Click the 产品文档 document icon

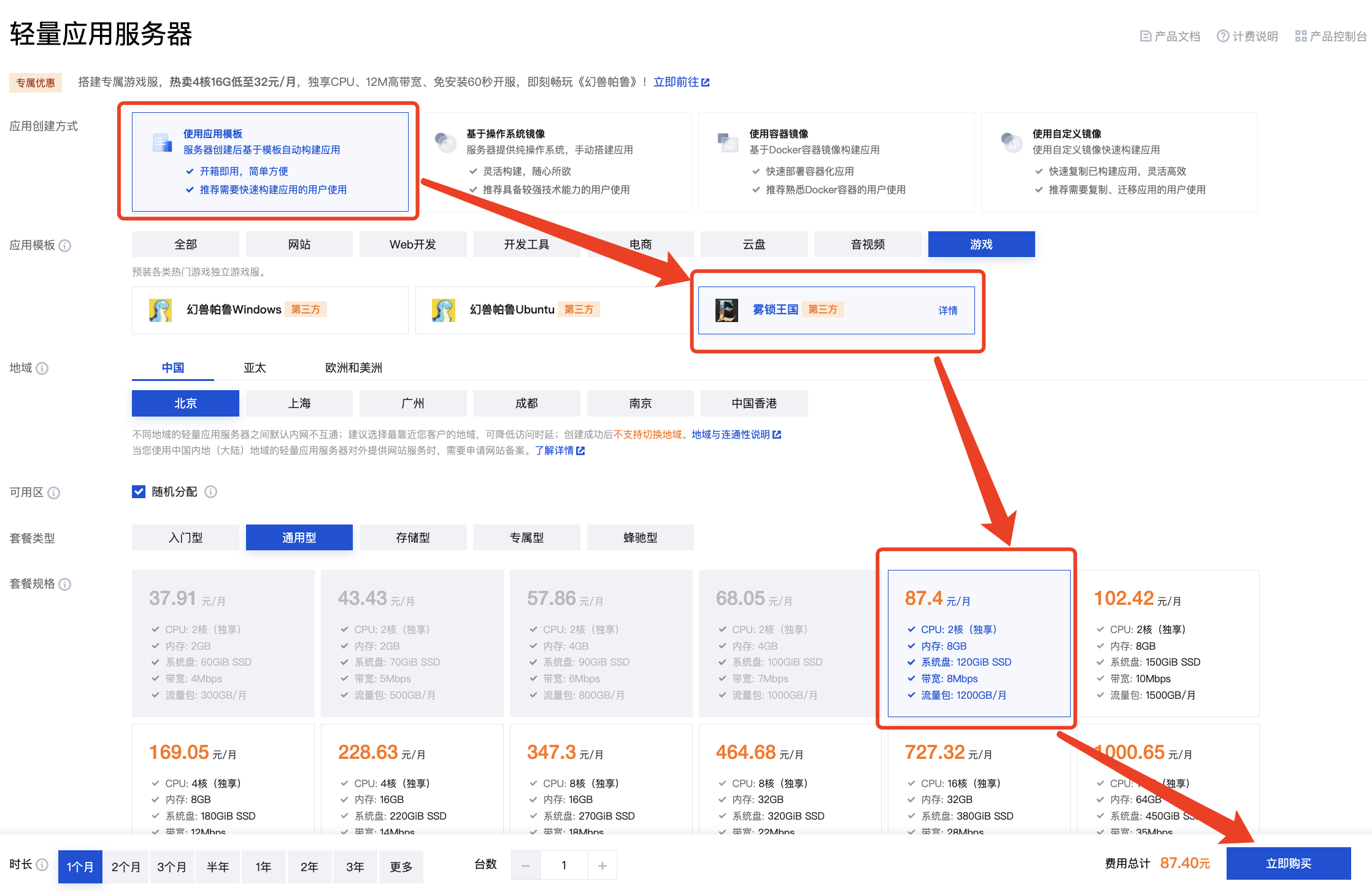1145,36
